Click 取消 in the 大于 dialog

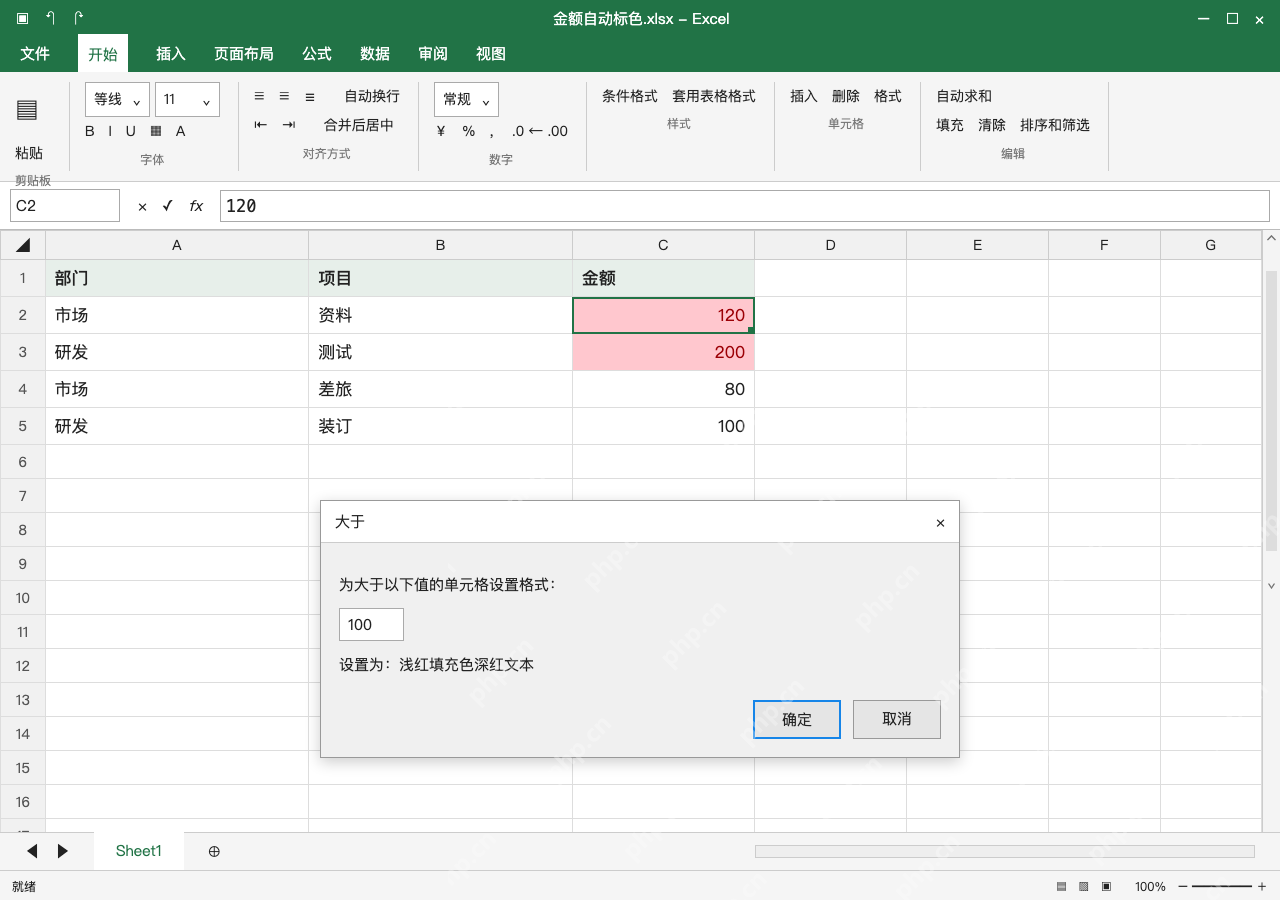[x=897, y=719]
